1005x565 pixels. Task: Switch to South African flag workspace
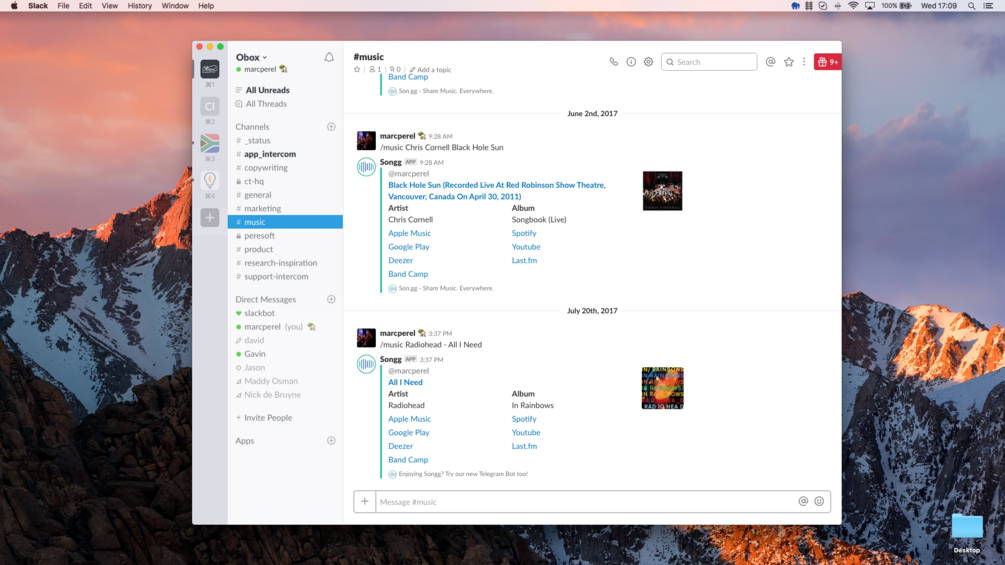(x=210, y=143)
